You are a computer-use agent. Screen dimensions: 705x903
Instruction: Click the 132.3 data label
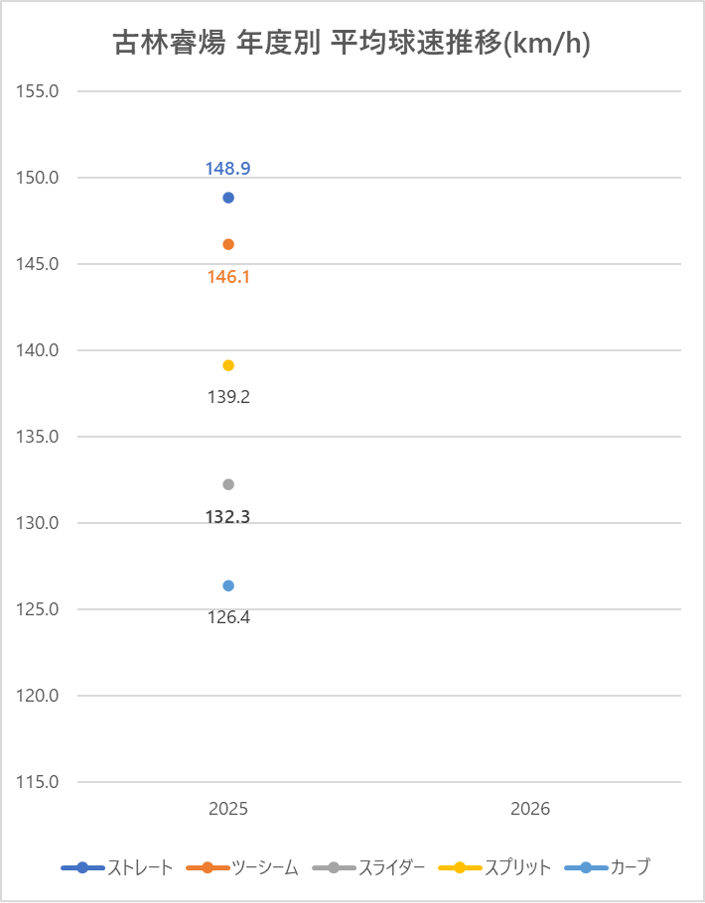[x=228, y=517]
